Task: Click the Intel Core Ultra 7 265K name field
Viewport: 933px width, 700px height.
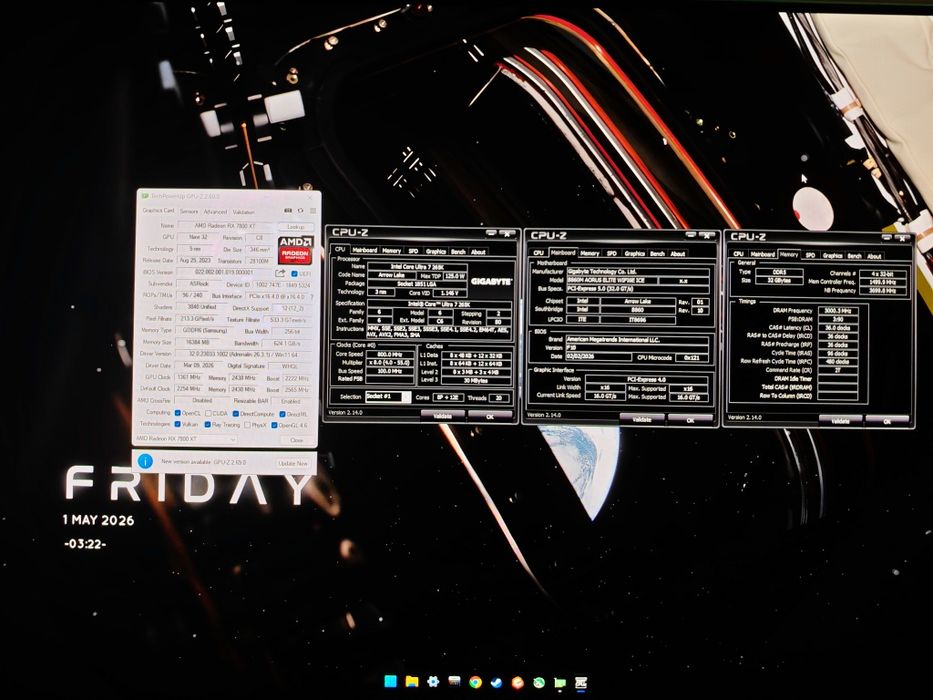Action: [x=417, y=267]
